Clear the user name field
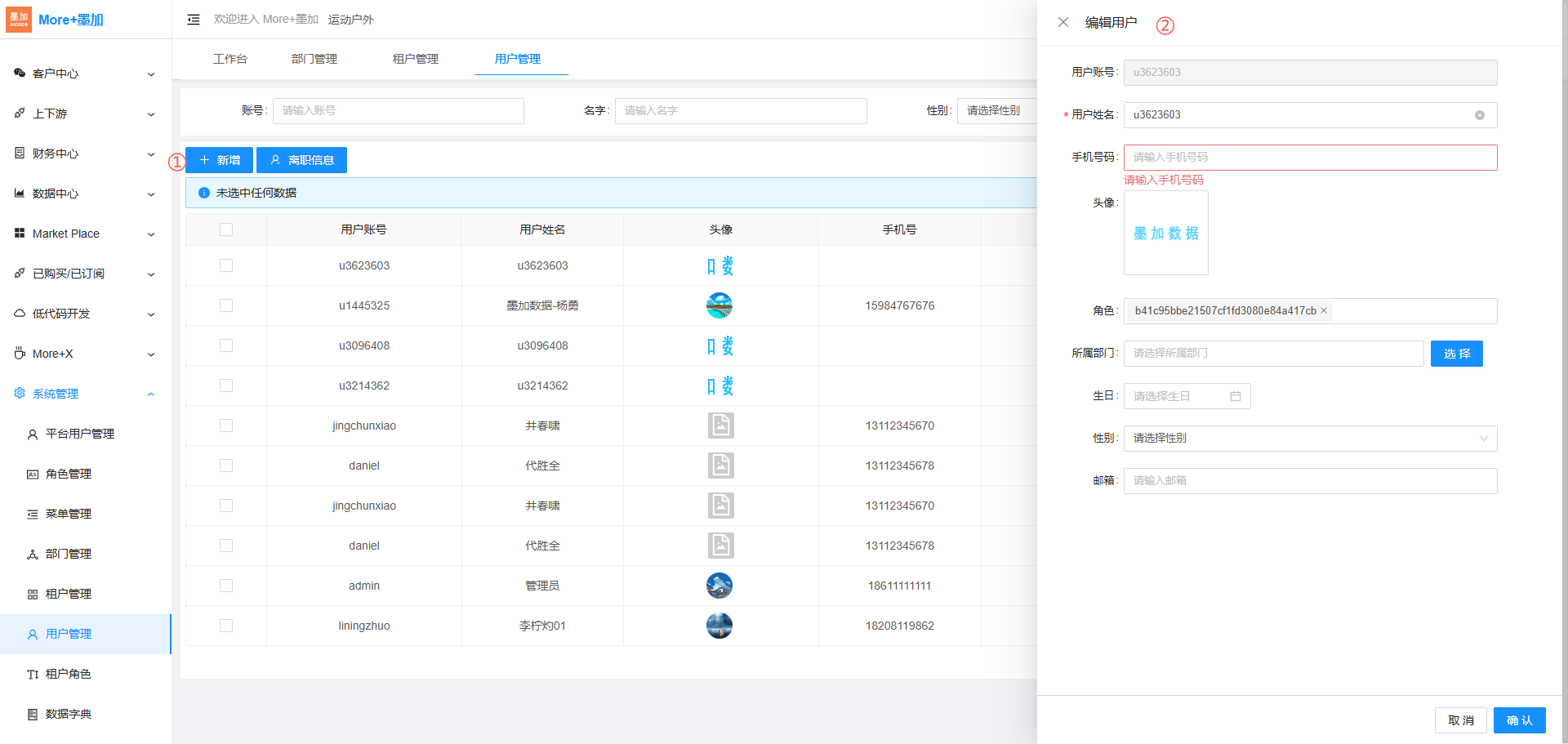 [1479, 115]
